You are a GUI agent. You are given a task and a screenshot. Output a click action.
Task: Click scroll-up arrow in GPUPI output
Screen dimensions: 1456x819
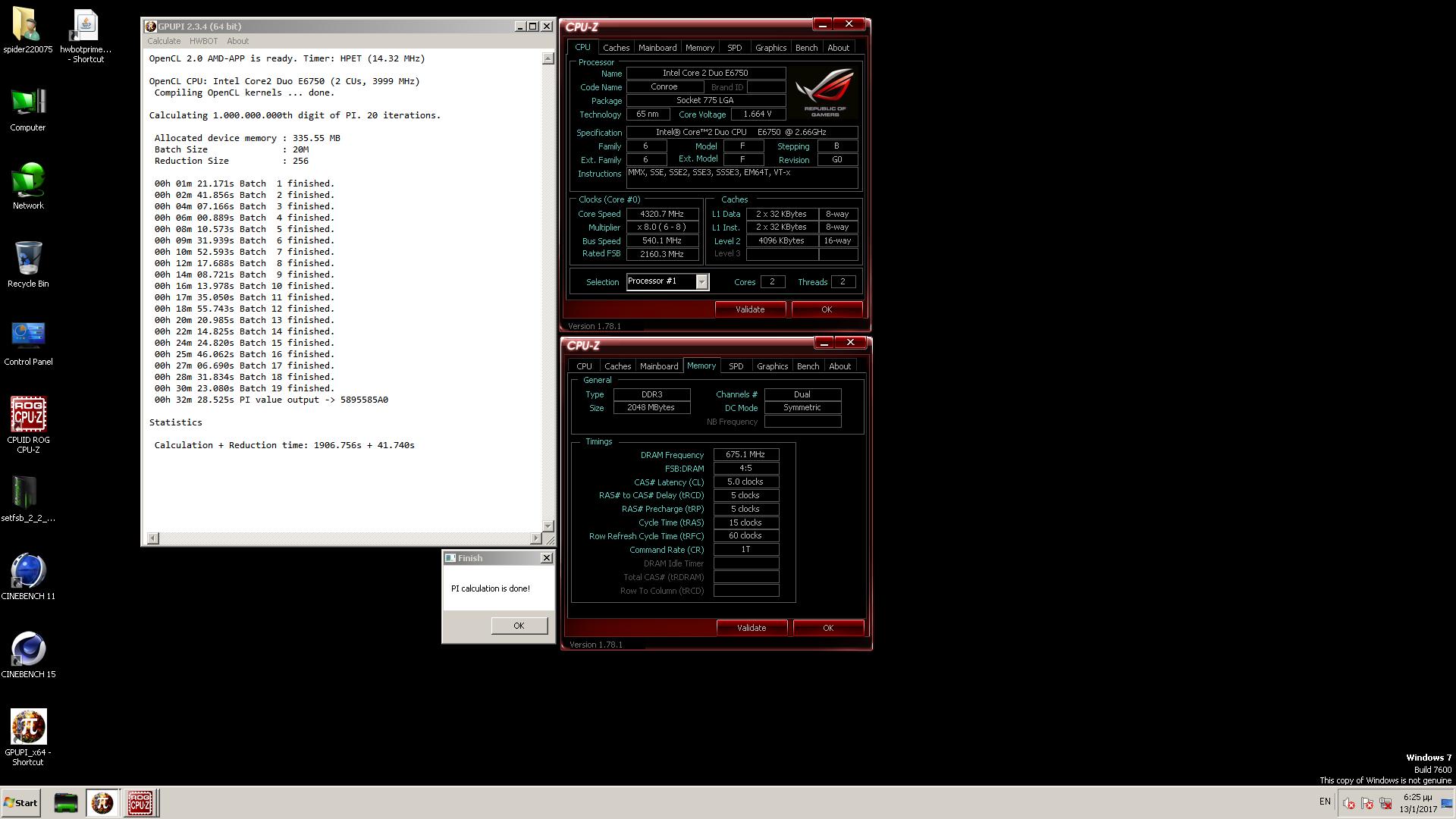(x=548, y=58)
